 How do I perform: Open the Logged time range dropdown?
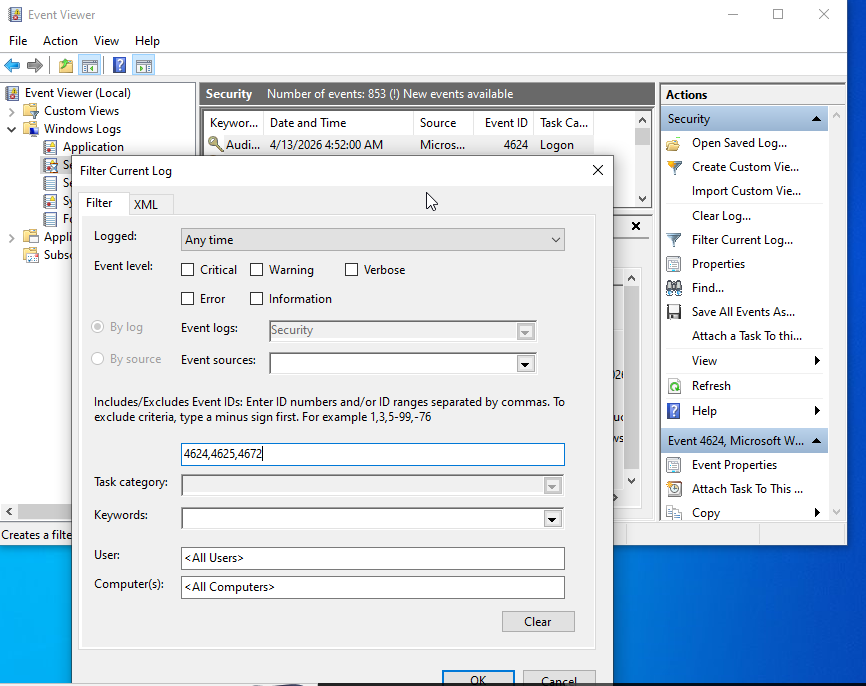coord(372,240)
